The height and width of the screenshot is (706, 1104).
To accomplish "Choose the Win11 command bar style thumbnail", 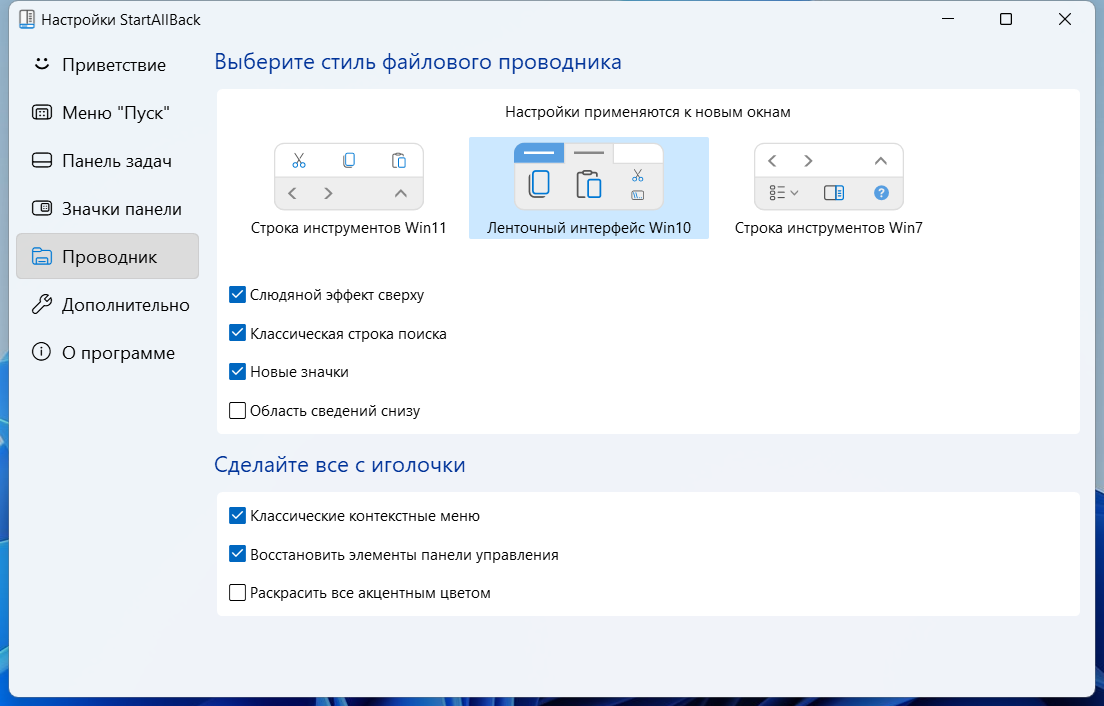I will 349,177.
